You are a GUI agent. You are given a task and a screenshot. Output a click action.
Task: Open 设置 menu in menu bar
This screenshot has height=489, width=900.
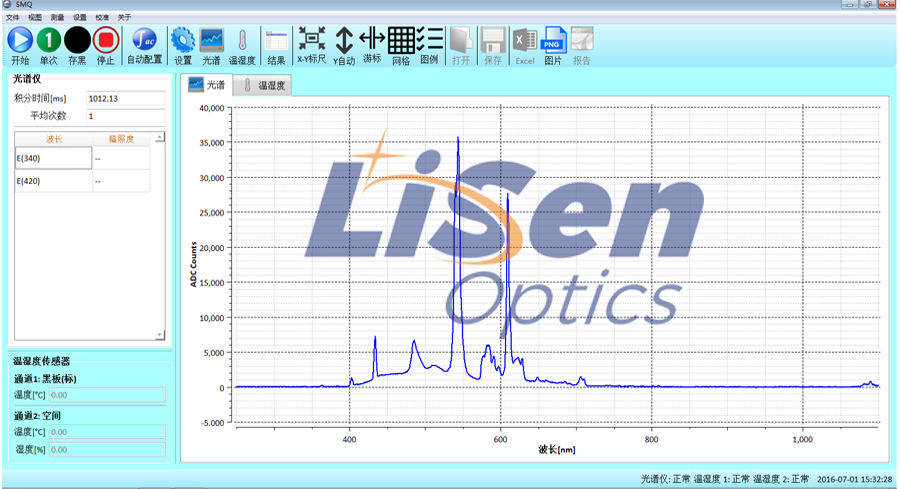pos(80,17)
